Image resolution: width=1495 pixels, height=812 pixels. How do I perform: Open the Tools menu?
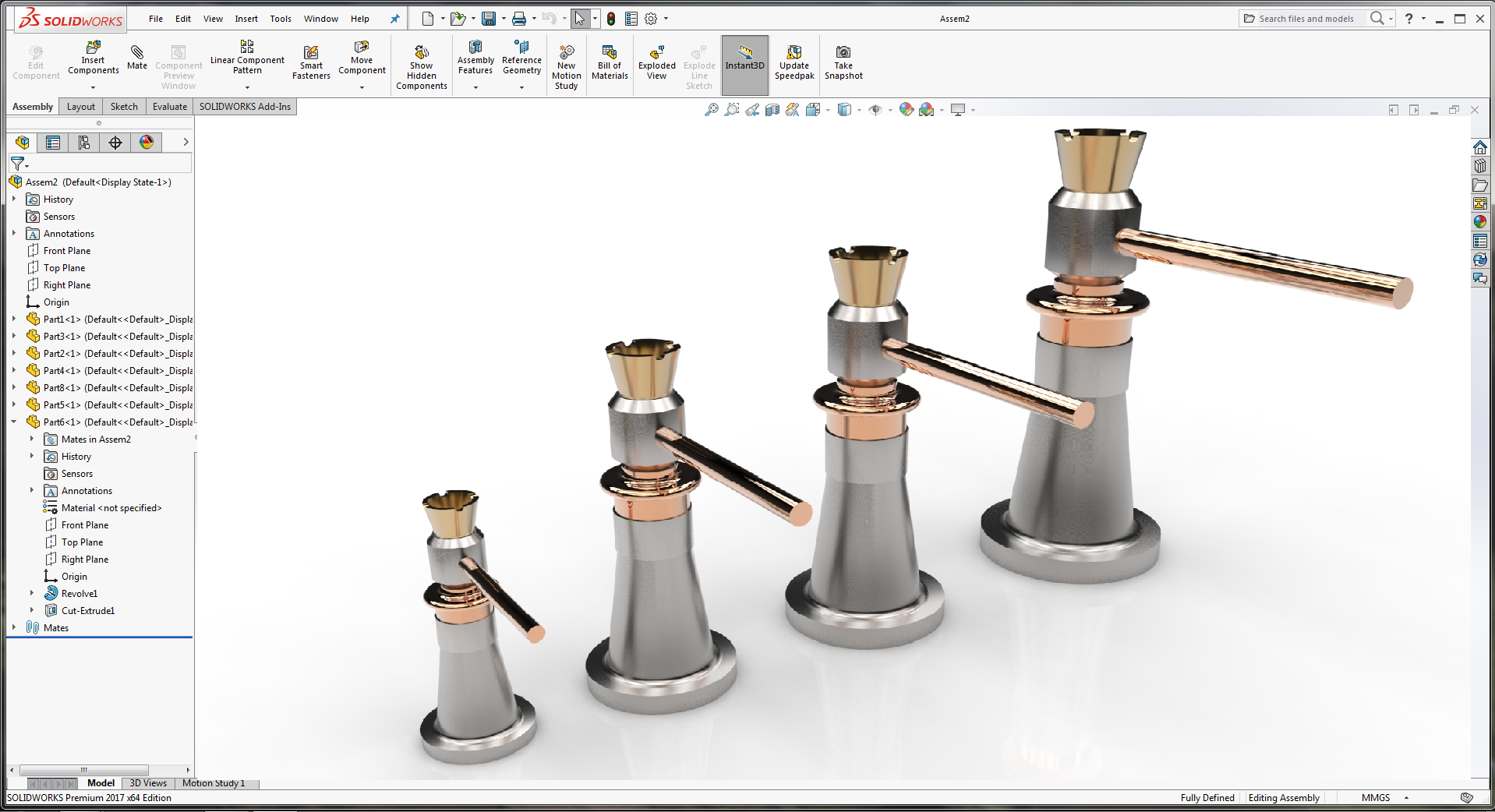(281, 19)
